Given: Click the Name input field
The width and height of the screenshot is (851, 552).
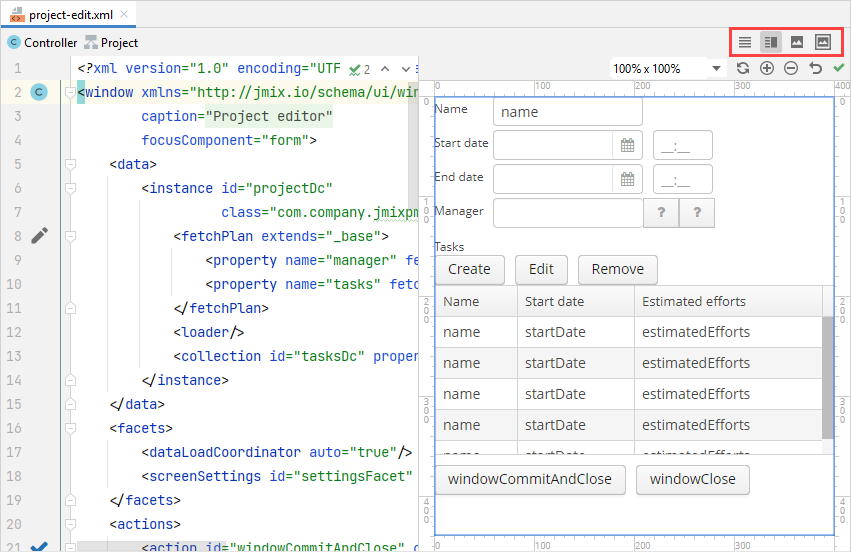Looking at the screenshot, I should (567, 112).
